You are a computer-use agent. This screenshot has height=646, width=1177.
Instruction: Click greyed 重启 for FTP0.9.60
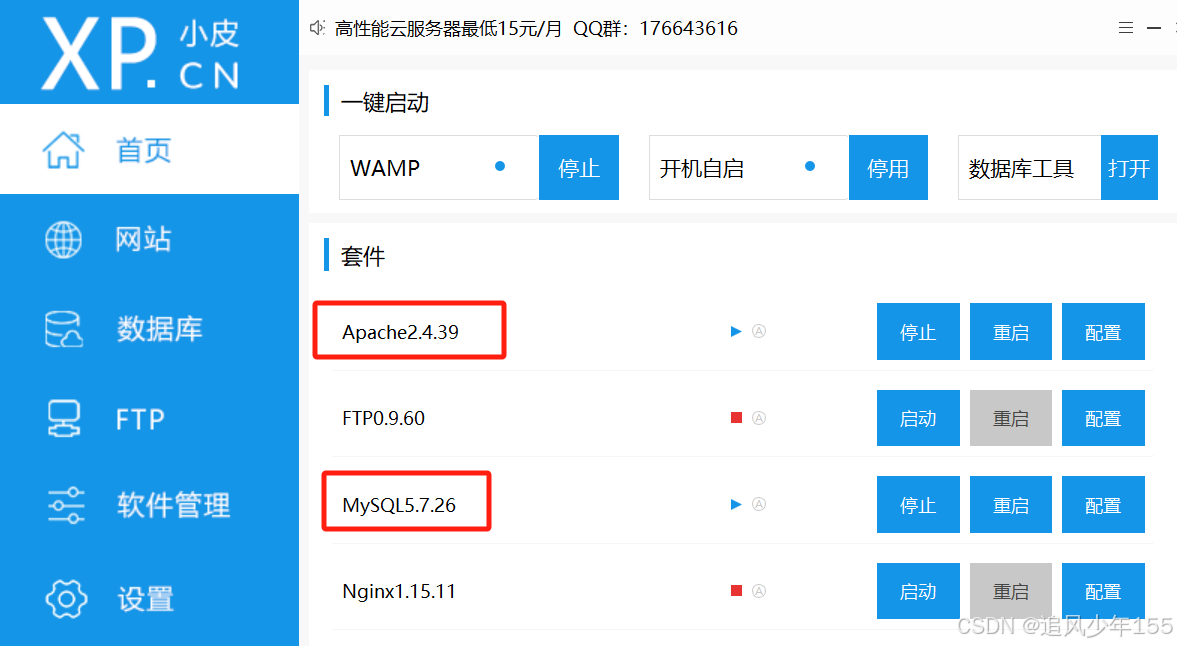[x=1010, y=418]
